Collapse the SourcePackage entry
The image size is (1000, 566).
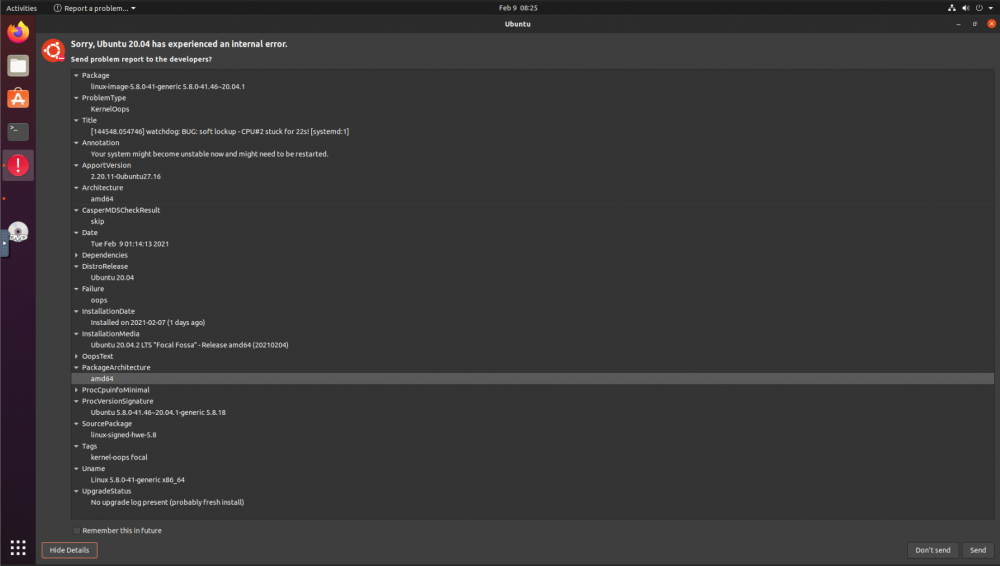point(77,424)
